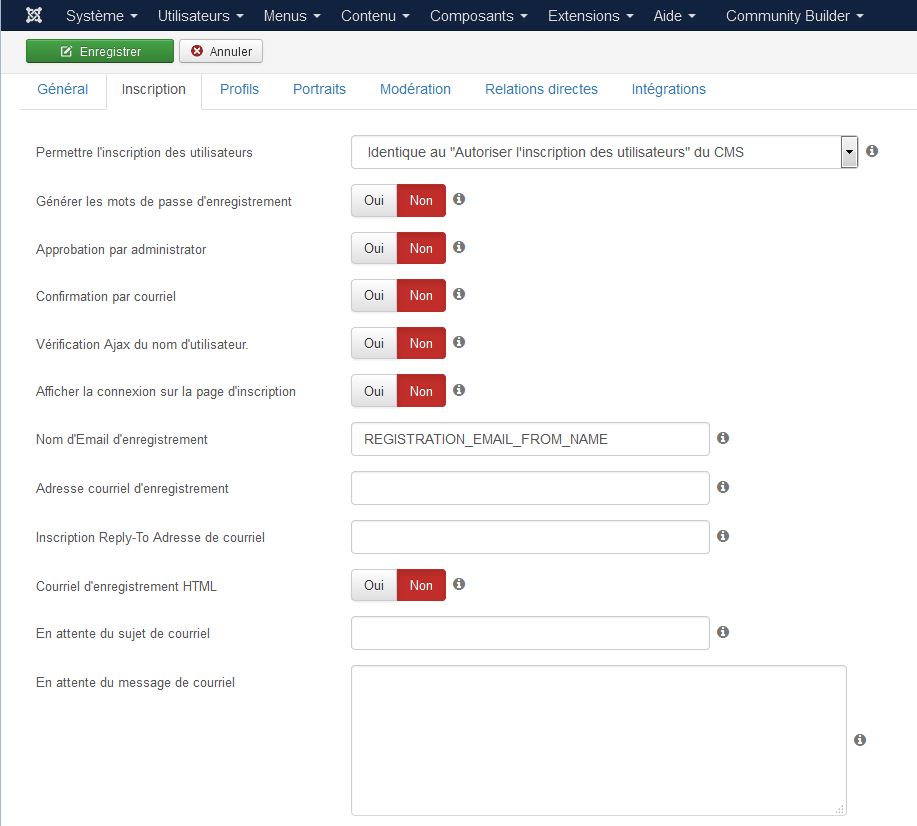Viewport: 917px width, 826px height.
Task: Click the textarea resize handle corner
Action: coord(840,810)
